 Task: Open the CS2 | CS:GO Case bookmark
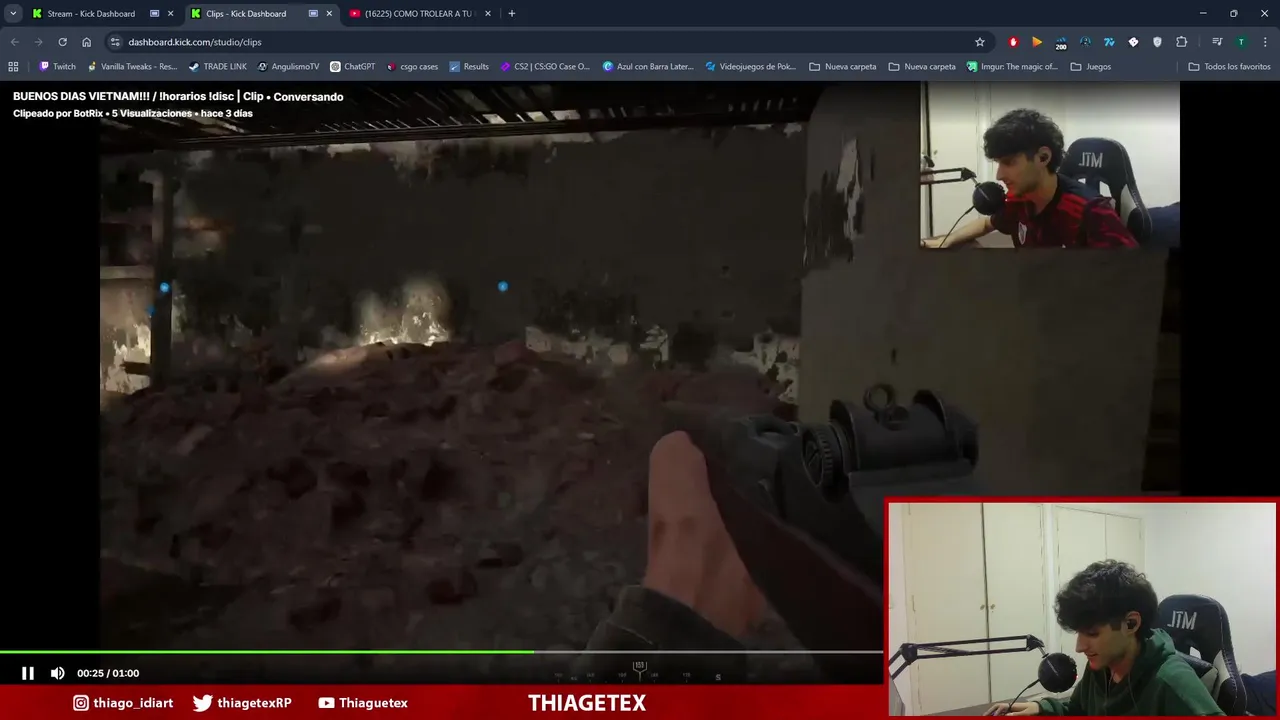(545, 67)
